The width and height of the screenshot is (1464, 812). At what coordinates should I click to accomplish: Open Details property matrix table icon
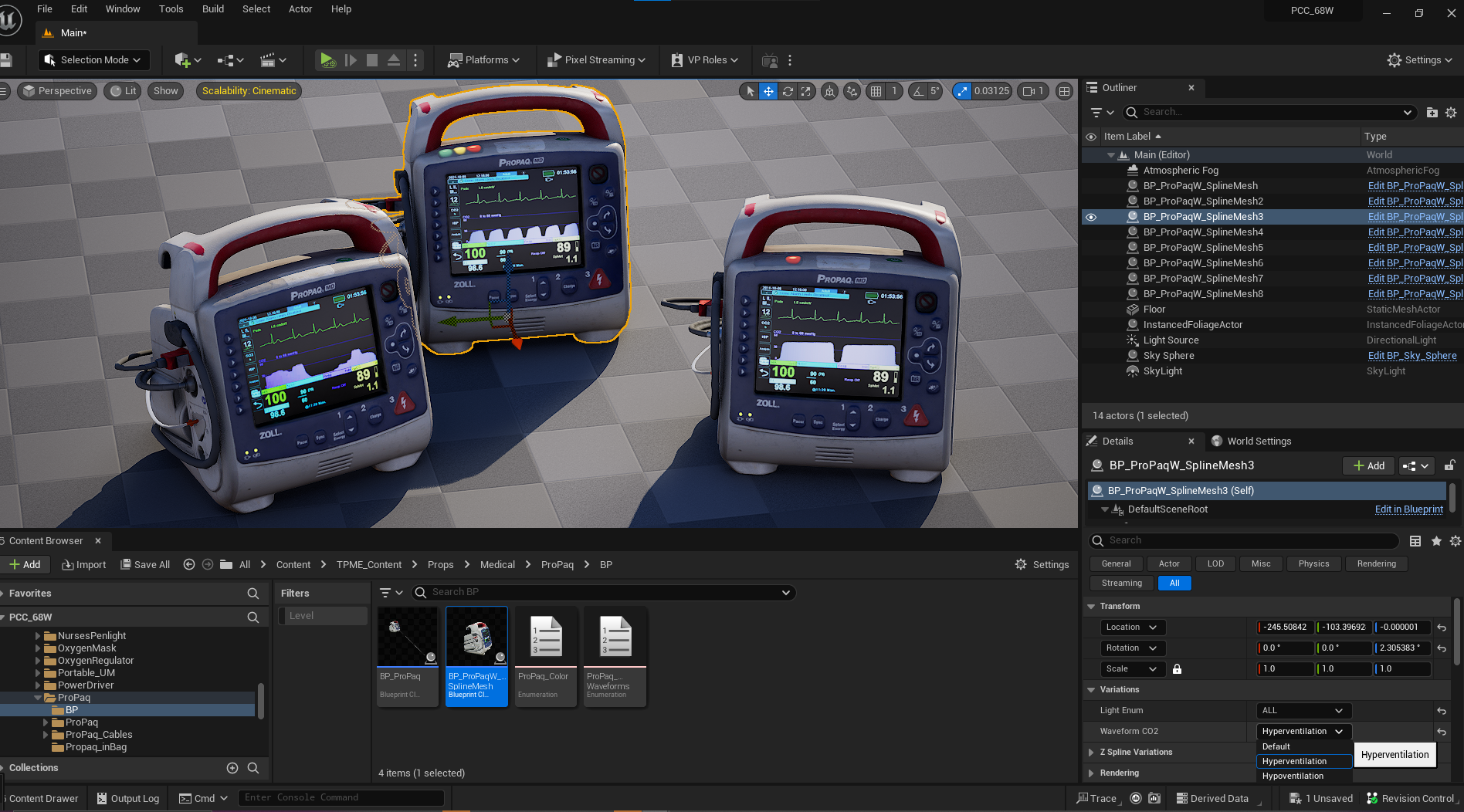pyautogui.click(x=1415, y=541)
